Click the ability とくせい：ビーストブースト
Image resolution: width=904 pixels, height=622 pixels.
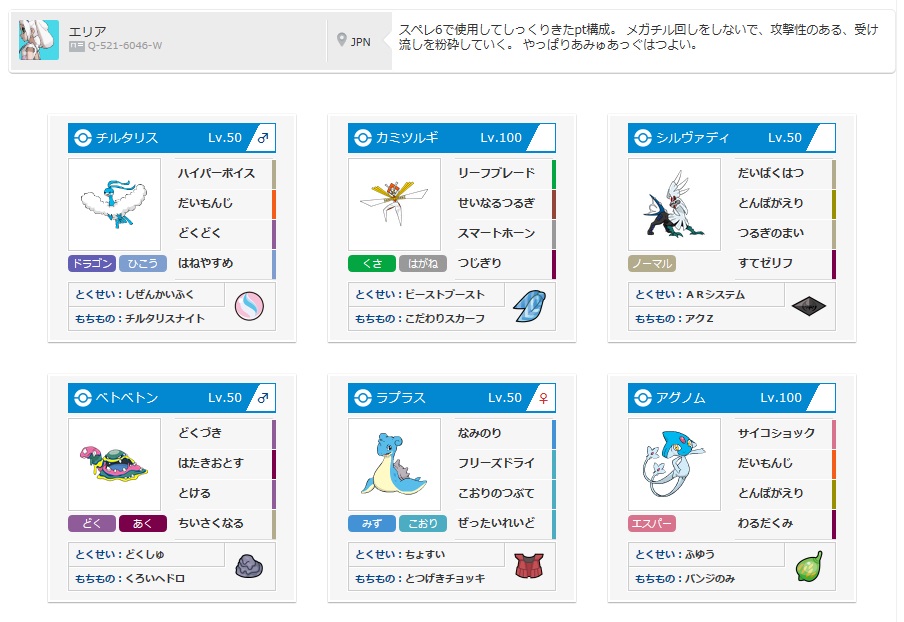point(427,295)
